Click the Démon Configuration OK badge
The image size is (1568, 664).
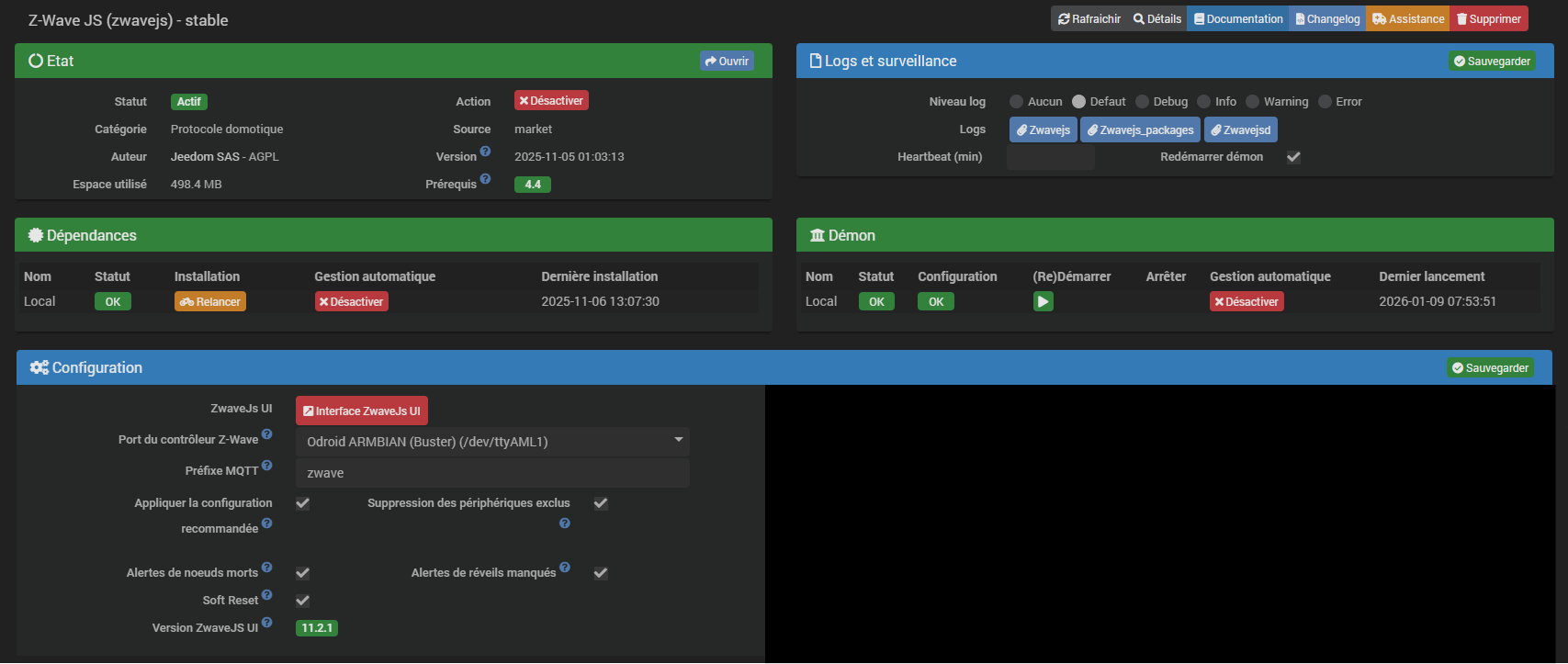pyautogui.click(x=936, y=301)
